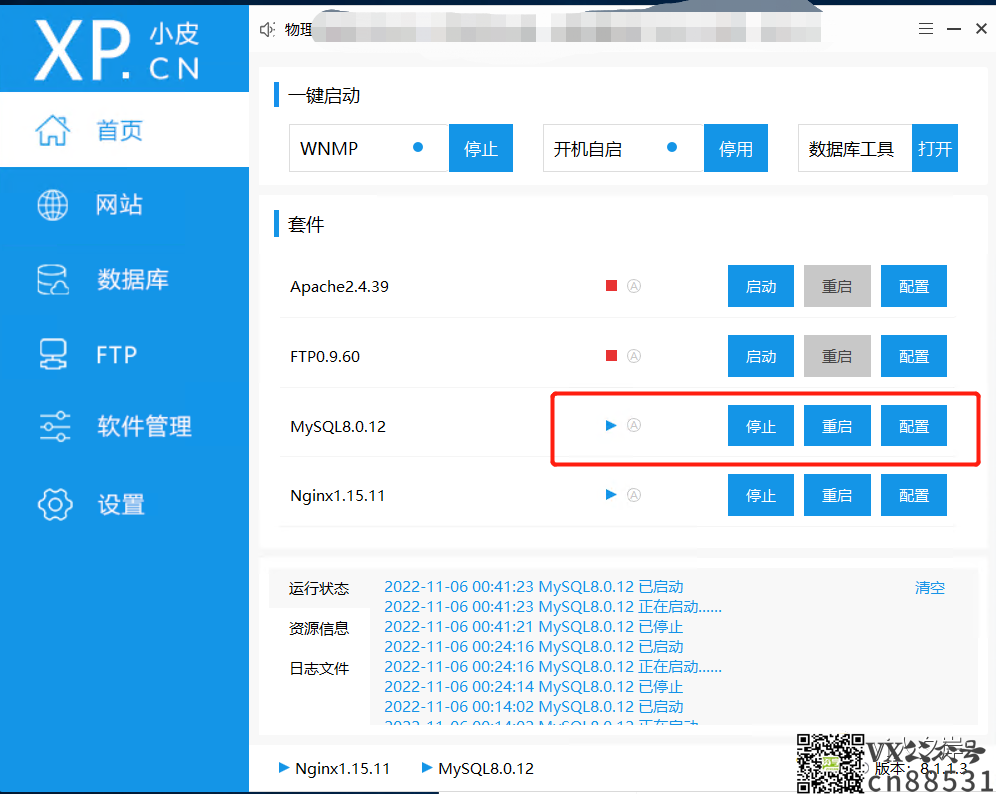Toggle Apache auto-start A icon
996x794 pixels.
pyautogui.click(x=634, y=286)
